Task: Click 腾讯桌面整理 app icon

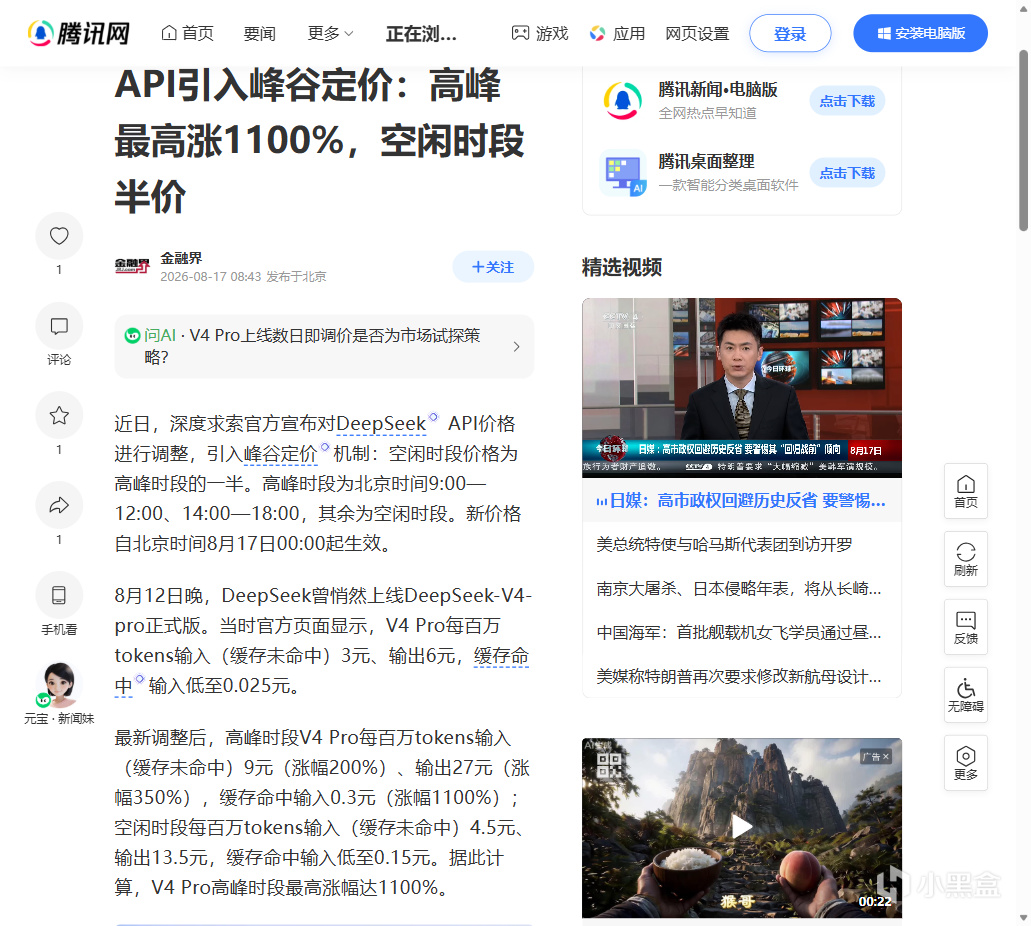Action: 623,172
